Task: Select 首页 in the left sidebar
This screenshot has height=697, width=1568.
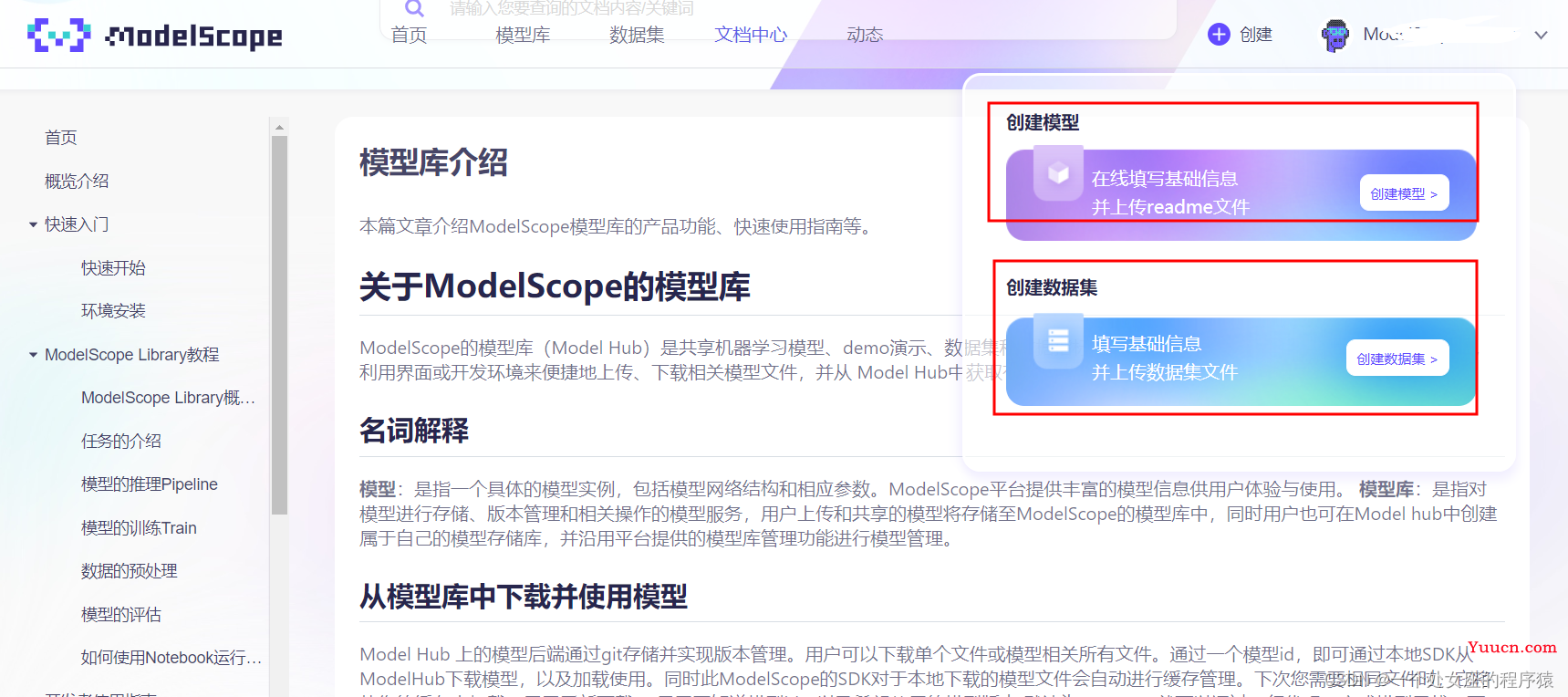Action: pos(61,138)
